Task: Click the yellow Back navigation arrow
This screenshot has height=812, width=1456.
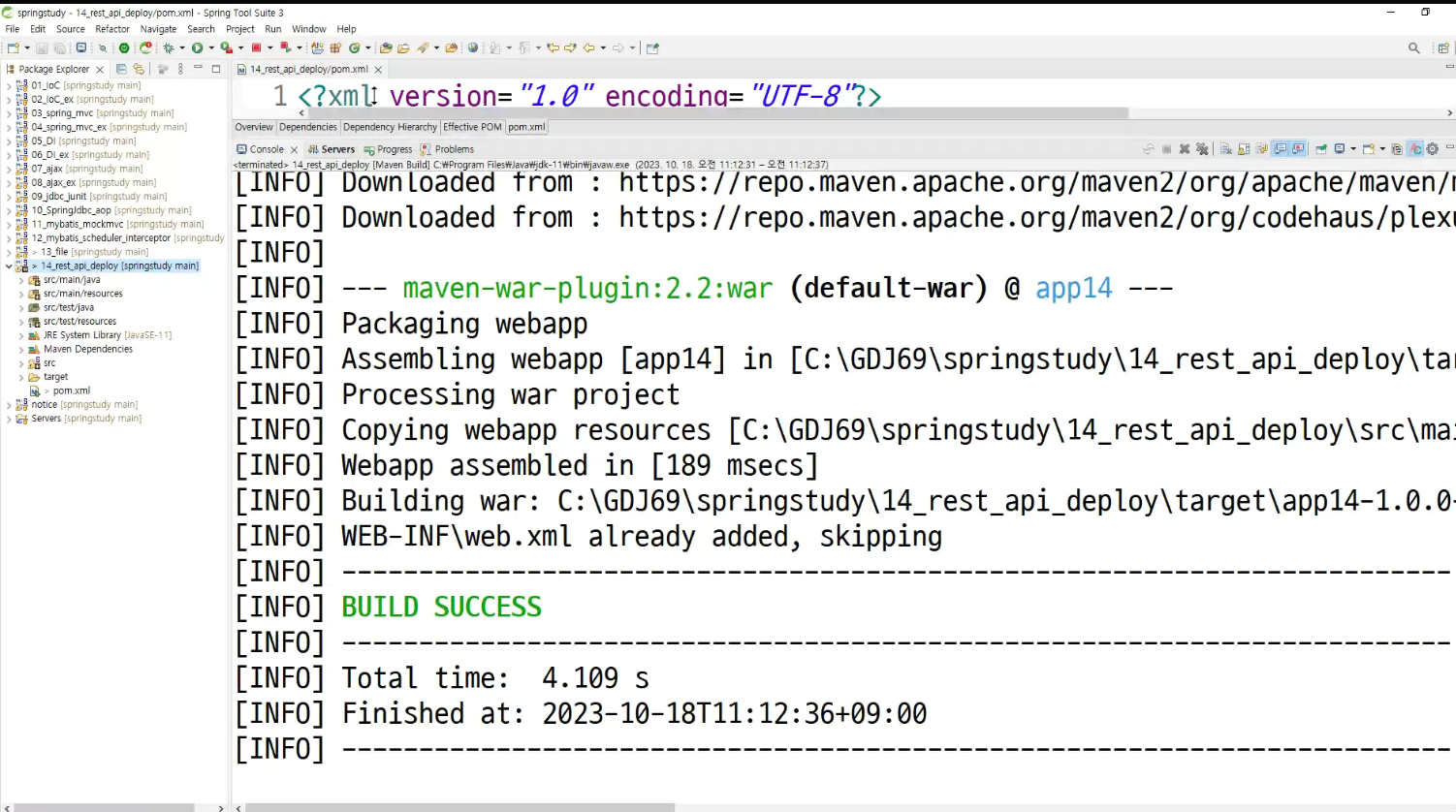Action: (x=588, y=47)
